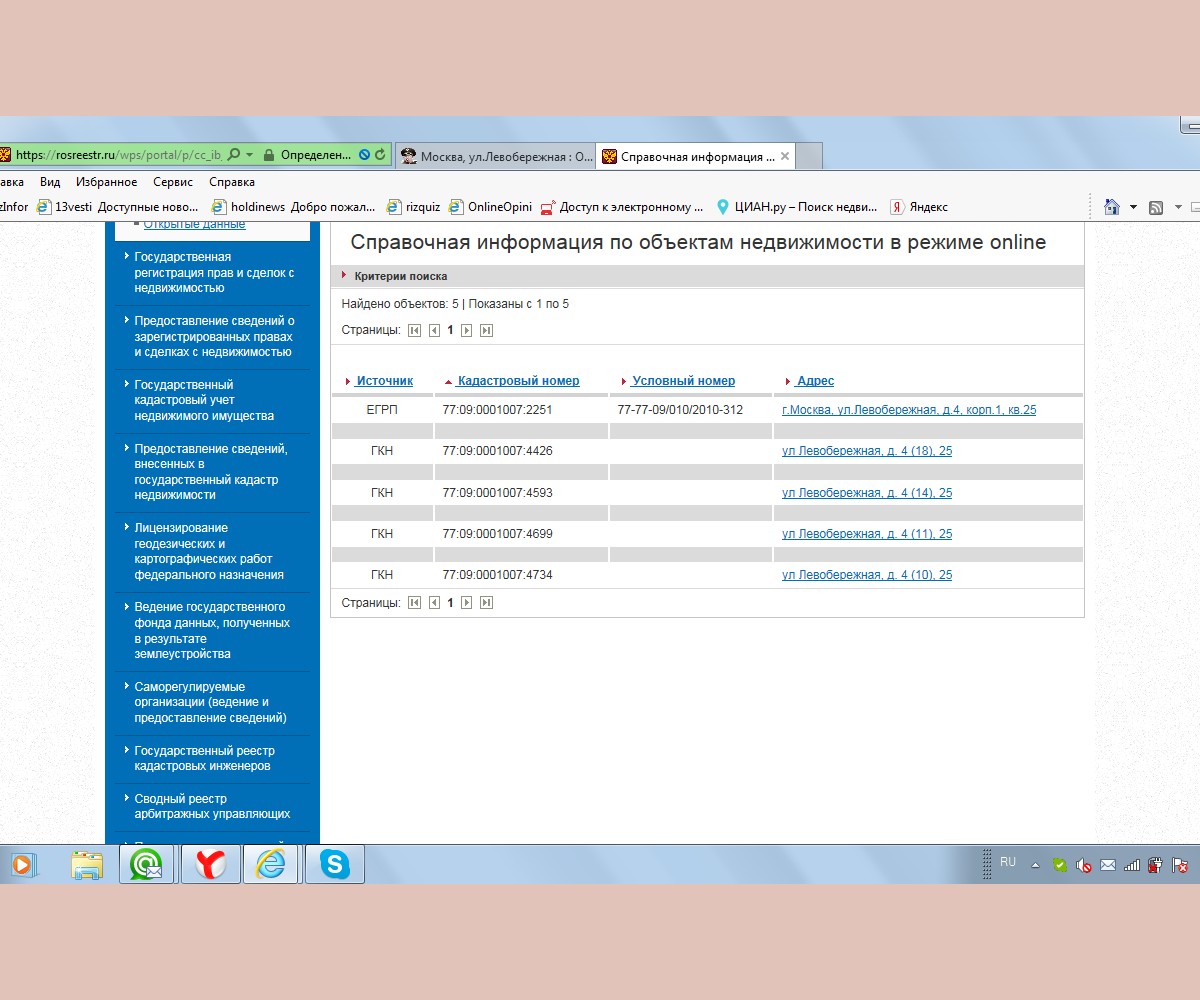Switch to Москва, ул.Левобережная tab
The height and width of the screenshot is (1000, 1200).
pos(496,156)
